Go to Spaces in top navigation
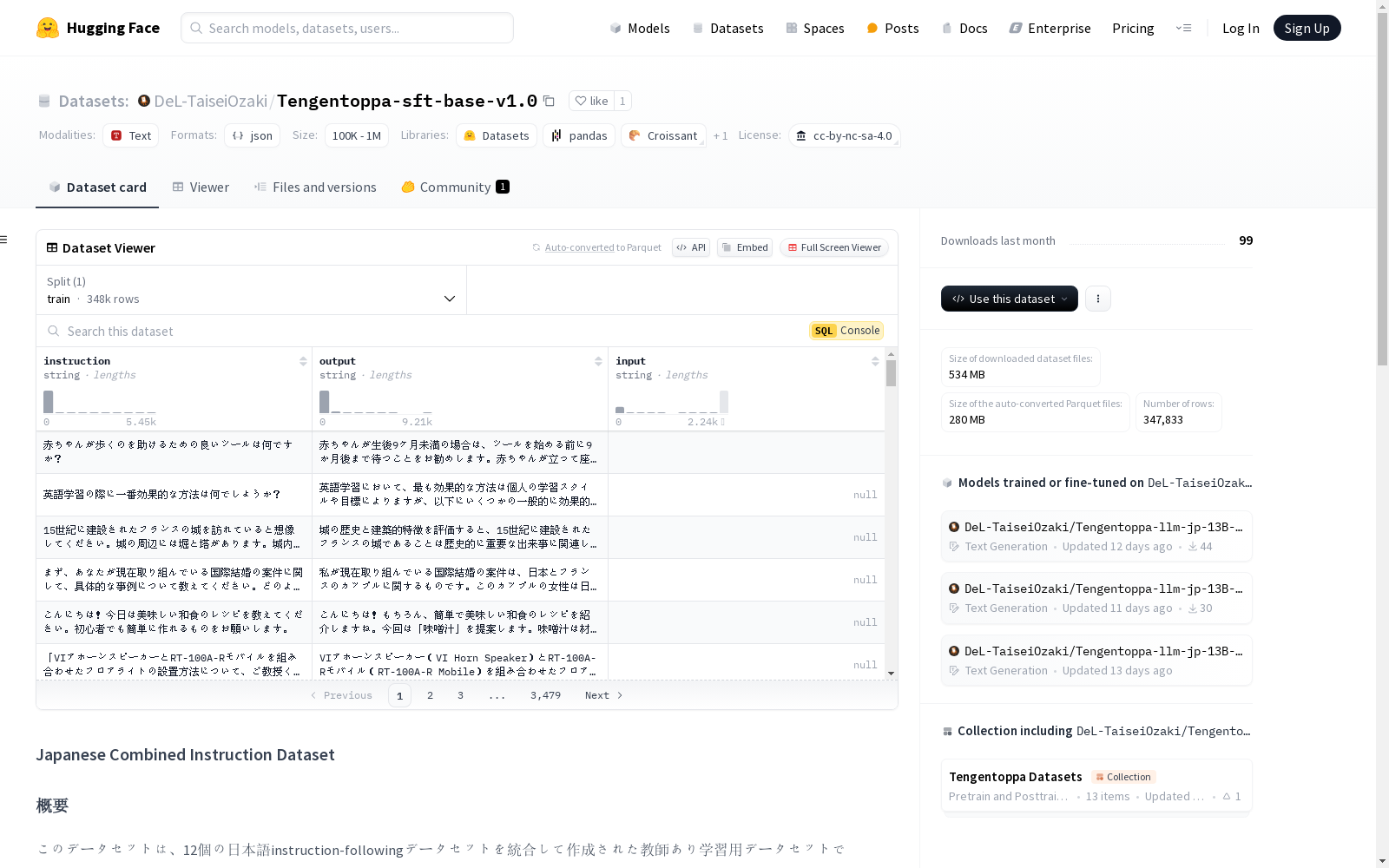 click(x=814, y=28)
